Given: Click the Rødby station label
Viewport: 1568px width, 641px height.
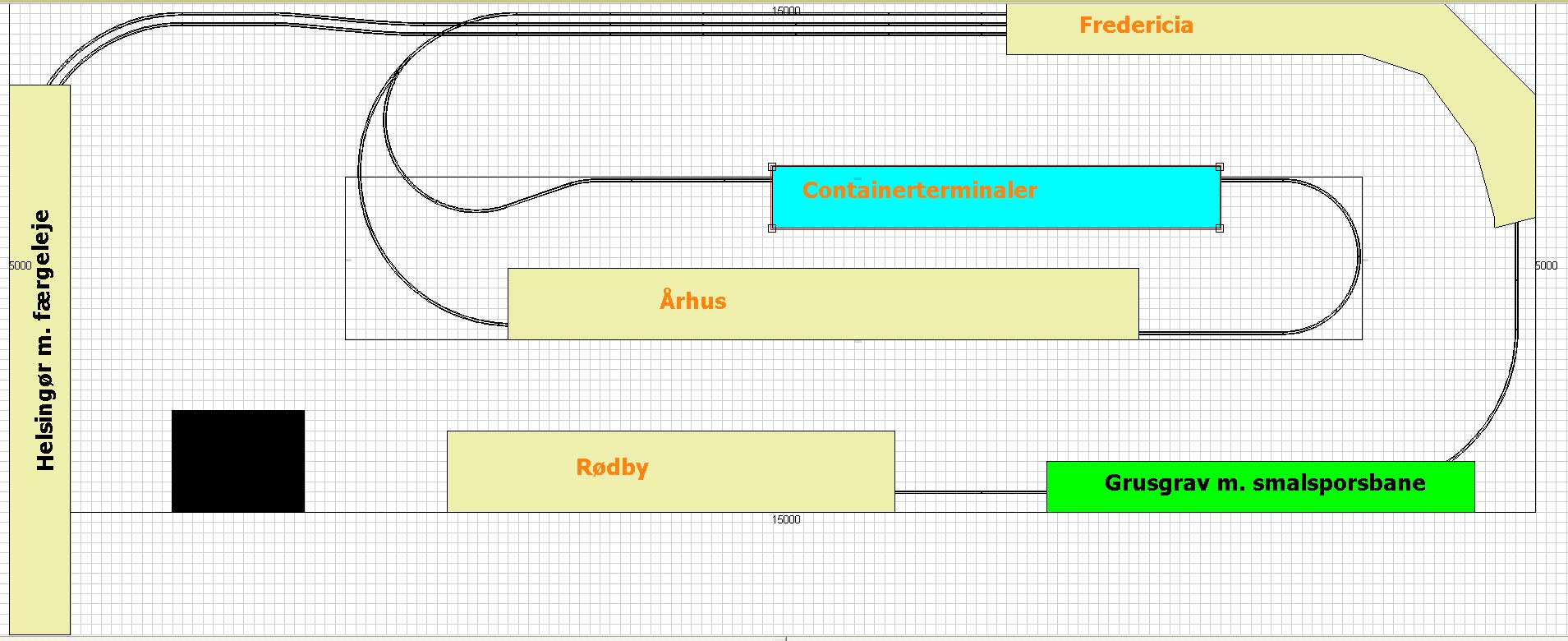Looking at the screenshot, I should [612, 468].
